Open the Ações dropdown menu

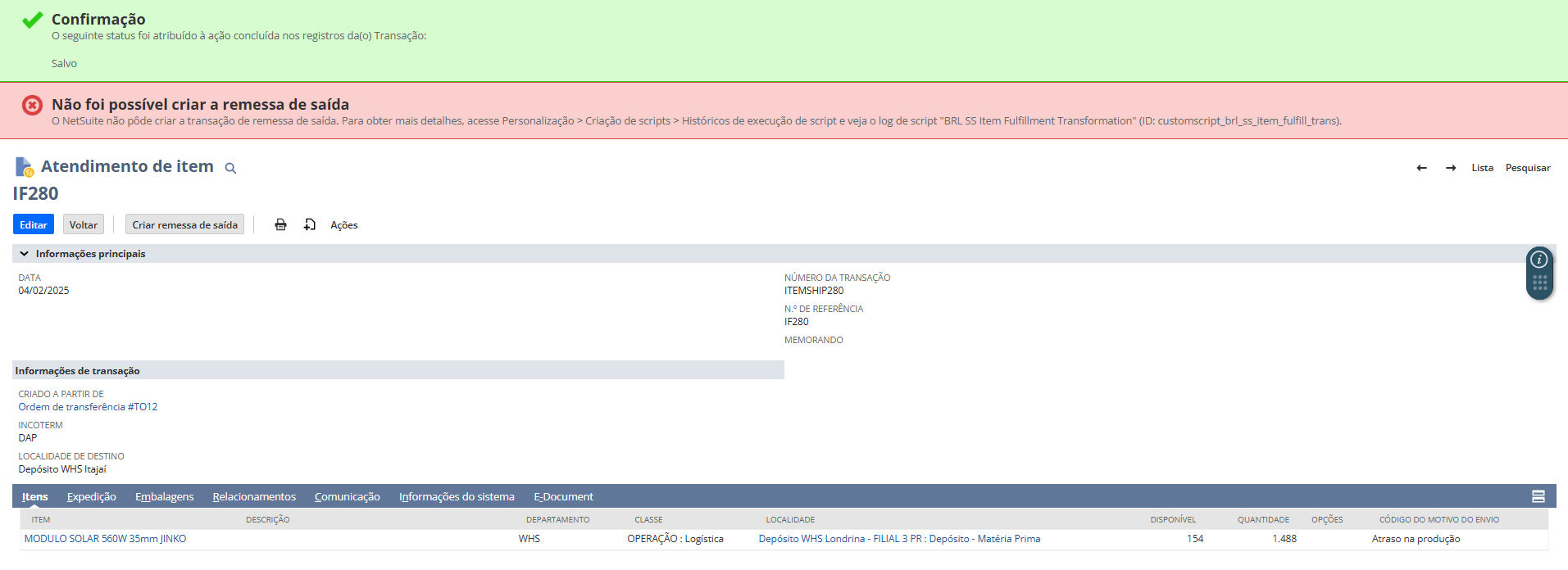coord(343,225)
